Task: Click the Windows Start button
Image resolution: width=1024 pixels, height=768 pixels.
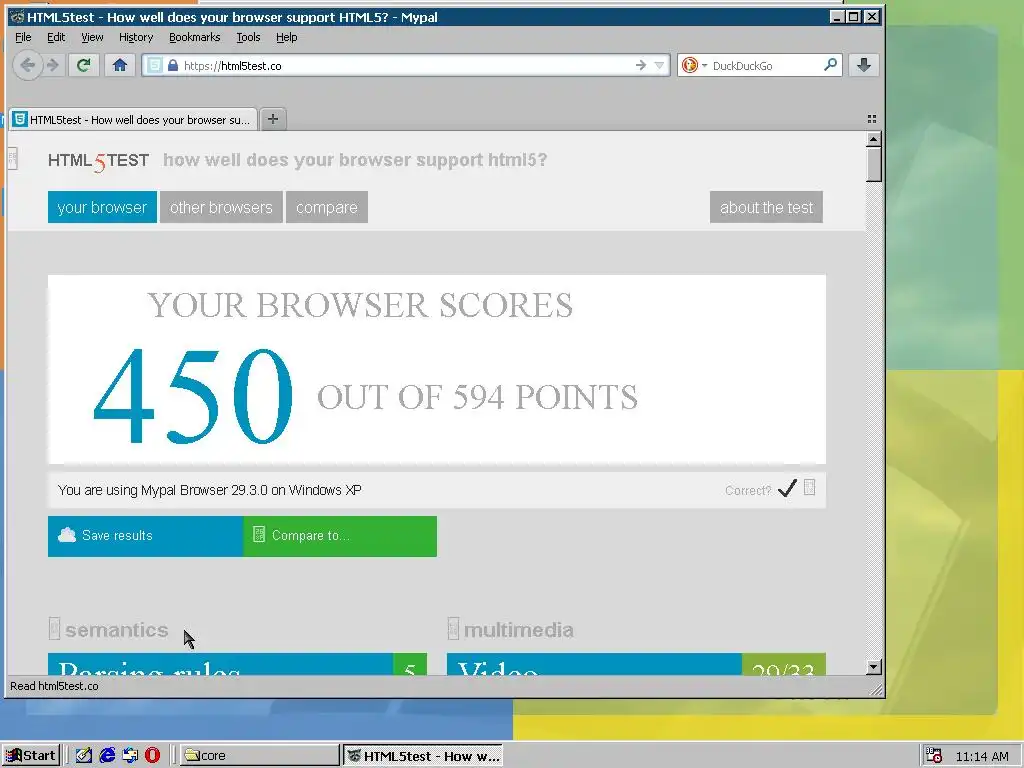Action: point(31,756)
